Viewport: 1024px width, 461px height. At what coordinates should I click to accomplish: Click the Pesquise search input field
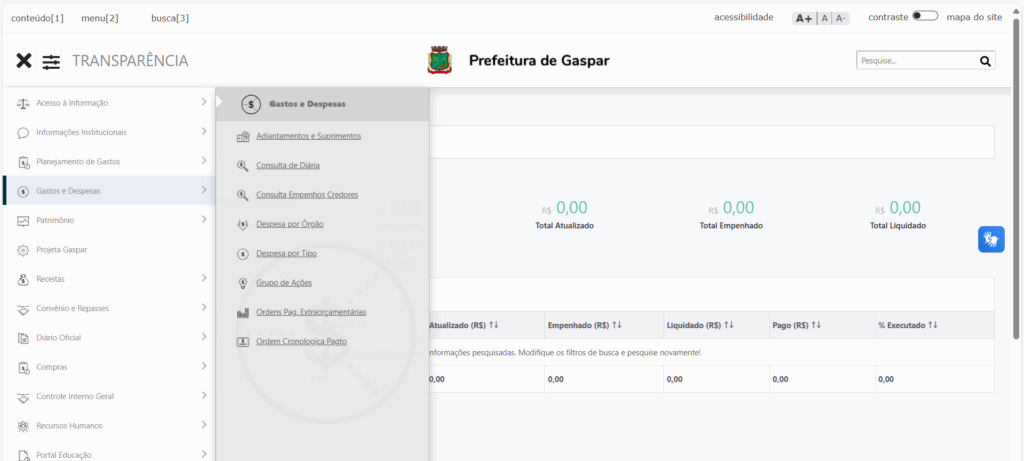915,61
